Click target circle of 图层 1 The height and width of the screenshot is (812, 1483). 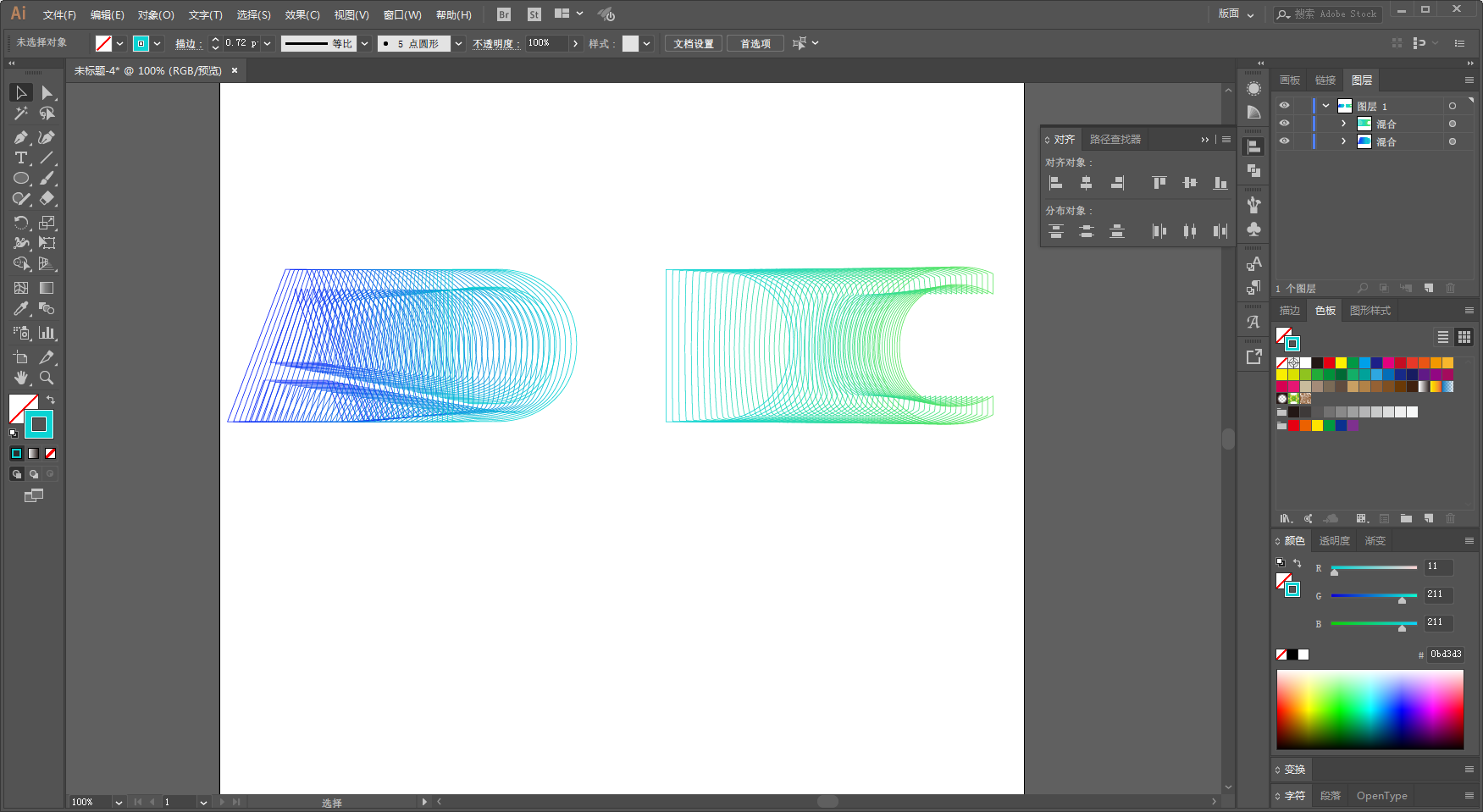point(1453,106)
